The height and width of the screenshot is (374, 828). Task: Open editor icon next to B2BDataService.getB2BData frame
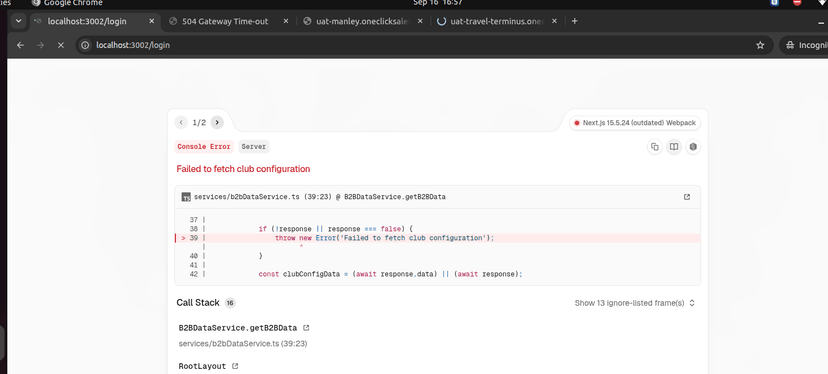pos(306,328)
